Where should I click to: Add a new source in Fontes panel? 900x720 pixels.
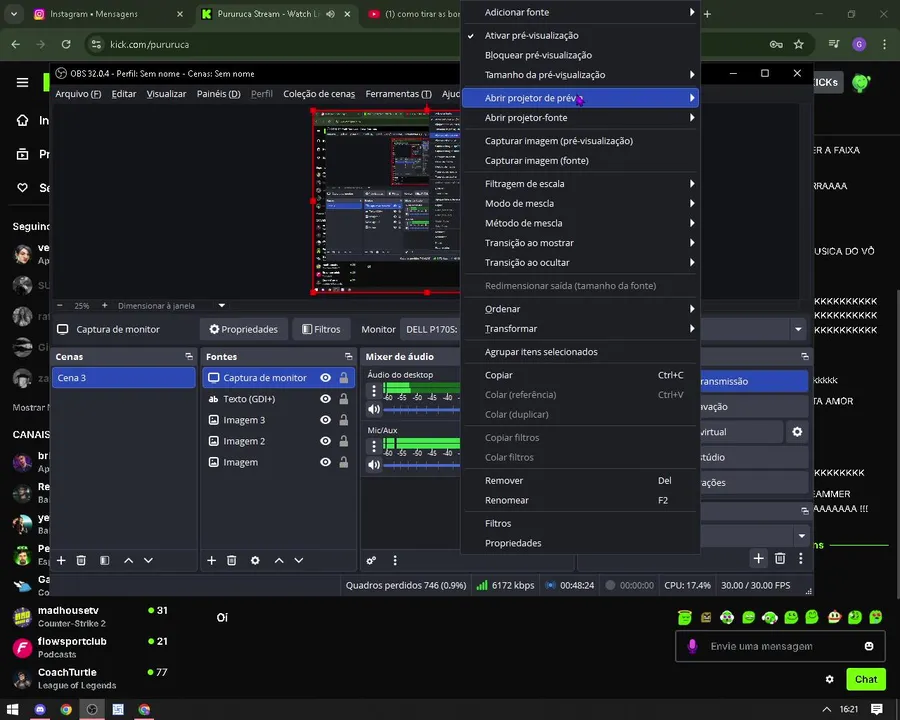click(211, 560)
